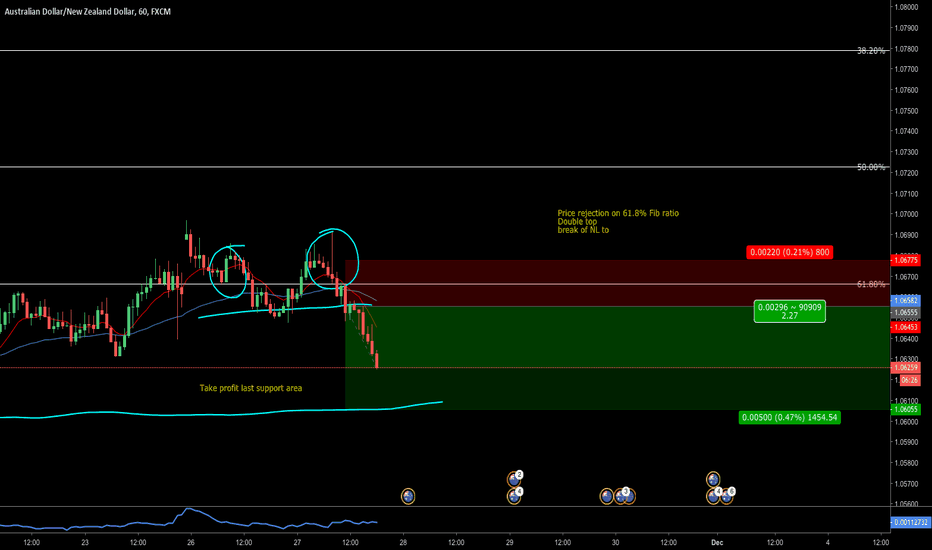This screenshot has width=932, height=550.
Task: Open the event flag badged 2 above the 29th
Action: (x=514, y=479)
